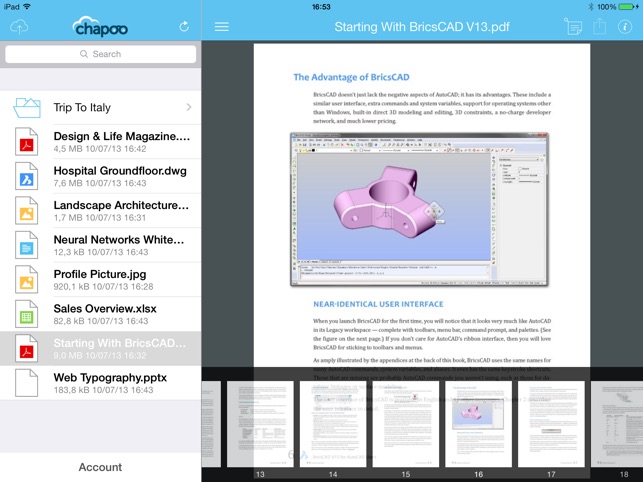Tap the PDF title in header
The width and height of the screenshot is (643, 482).
click(x=422, y=27)
